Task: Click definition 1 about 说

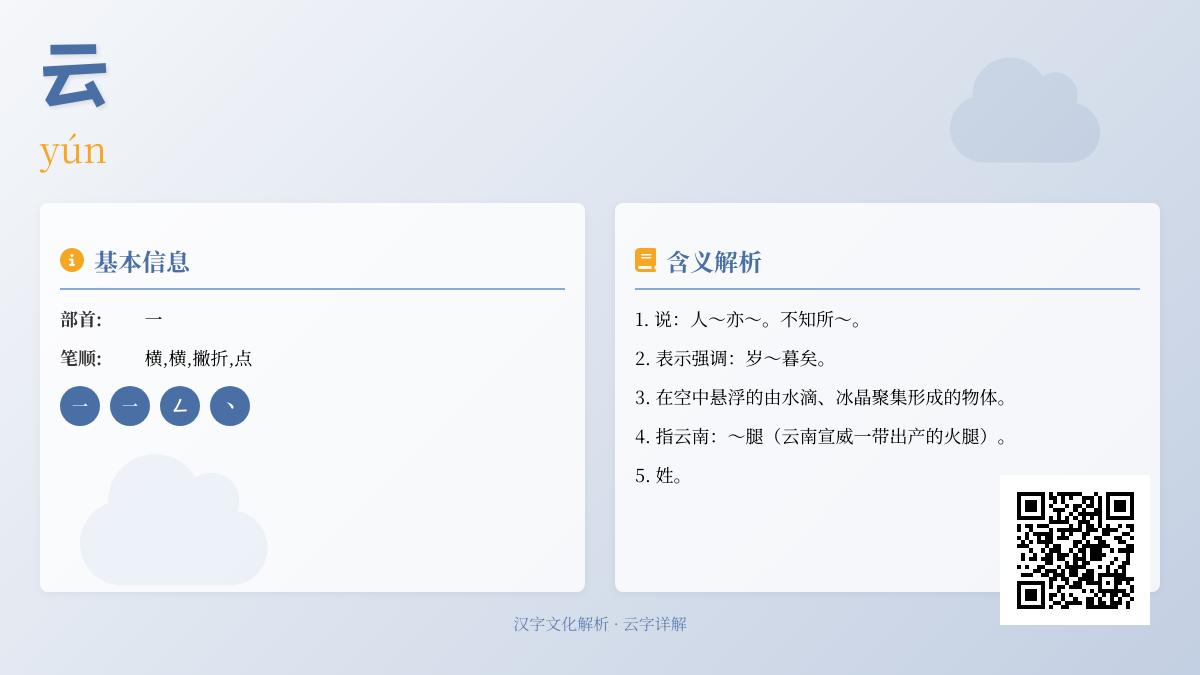Action: pyautogui.click(x=749, y=319)
